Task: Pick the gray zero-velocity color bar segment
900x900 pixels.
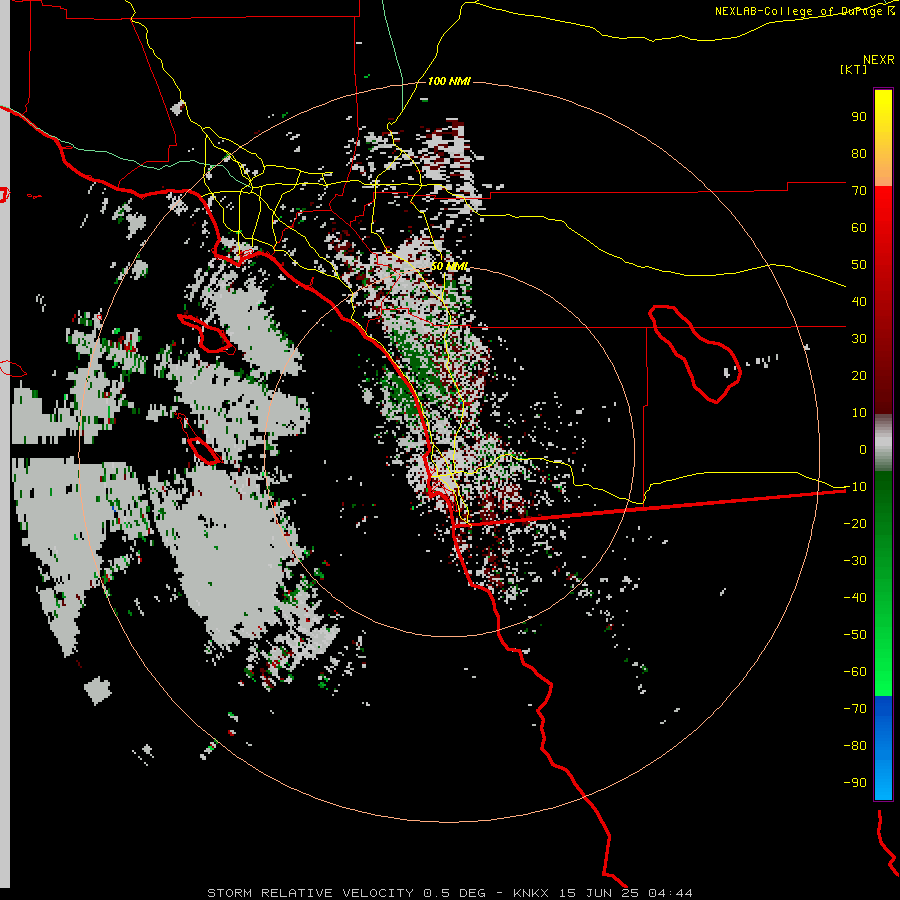Action: 883,443
